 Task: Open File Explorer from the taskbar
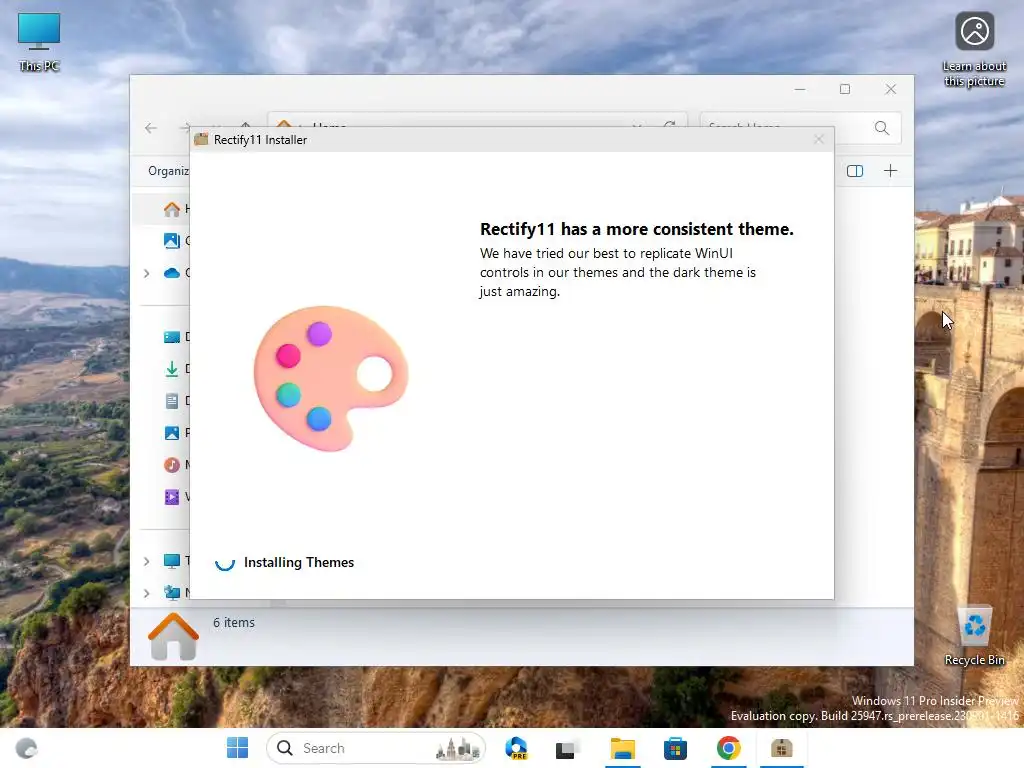pos(622,748)
